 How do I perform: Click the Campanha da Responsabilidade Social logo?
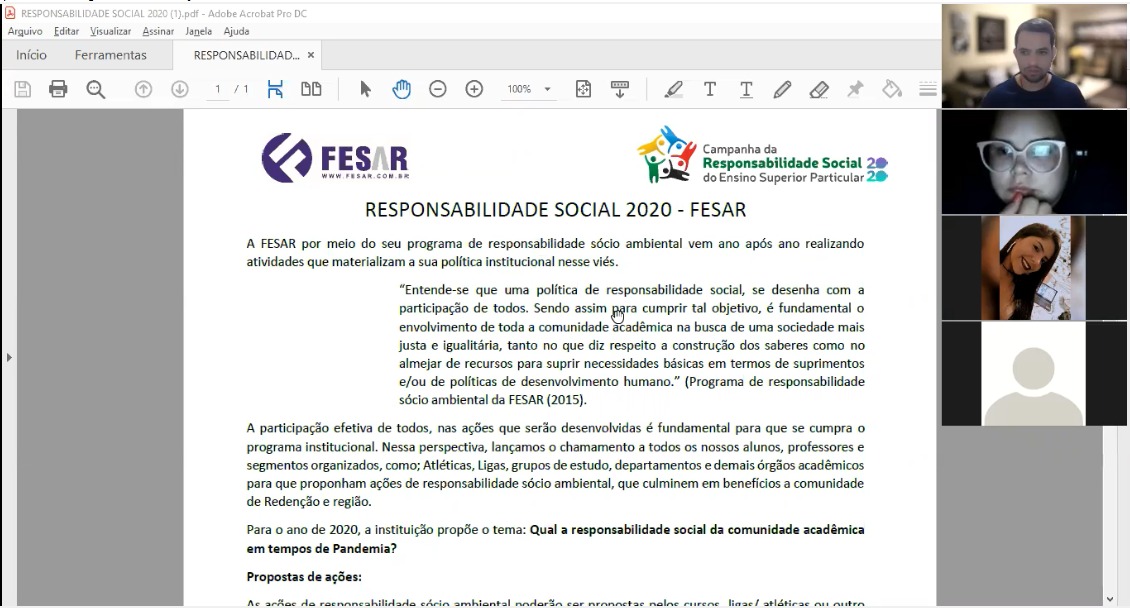click(x=762, y=155)
